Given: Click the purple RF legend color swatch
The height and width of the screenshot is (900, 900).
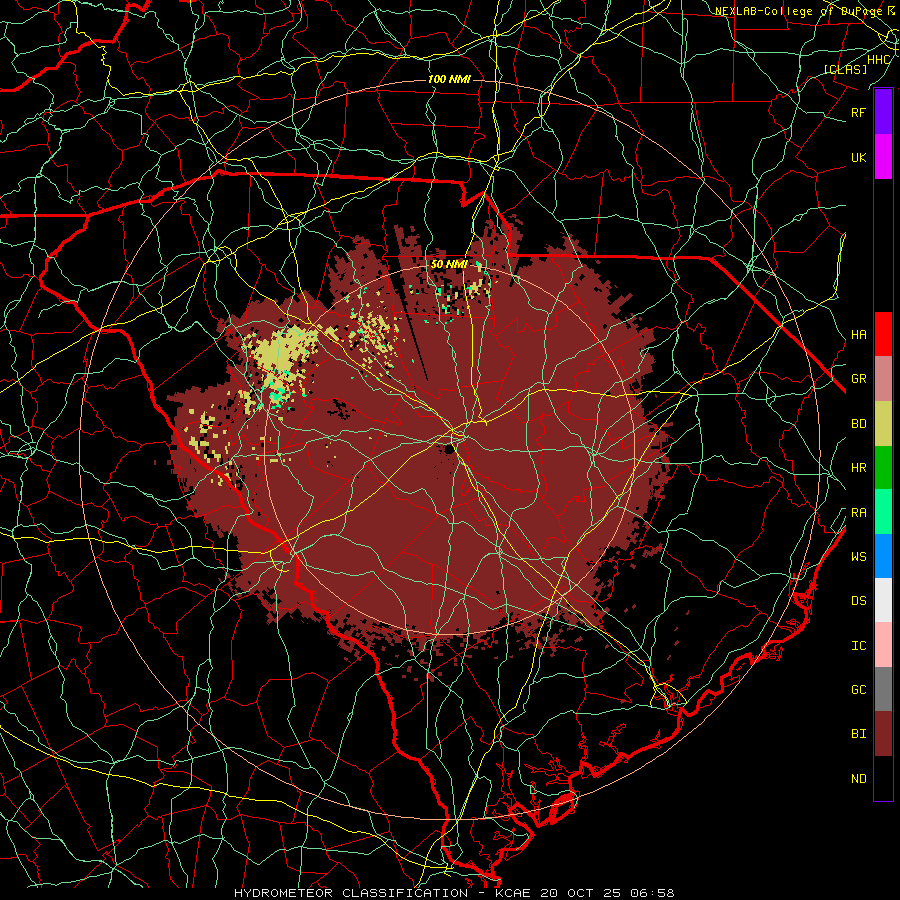Looking at the screenshot, I should click(883, 112).
